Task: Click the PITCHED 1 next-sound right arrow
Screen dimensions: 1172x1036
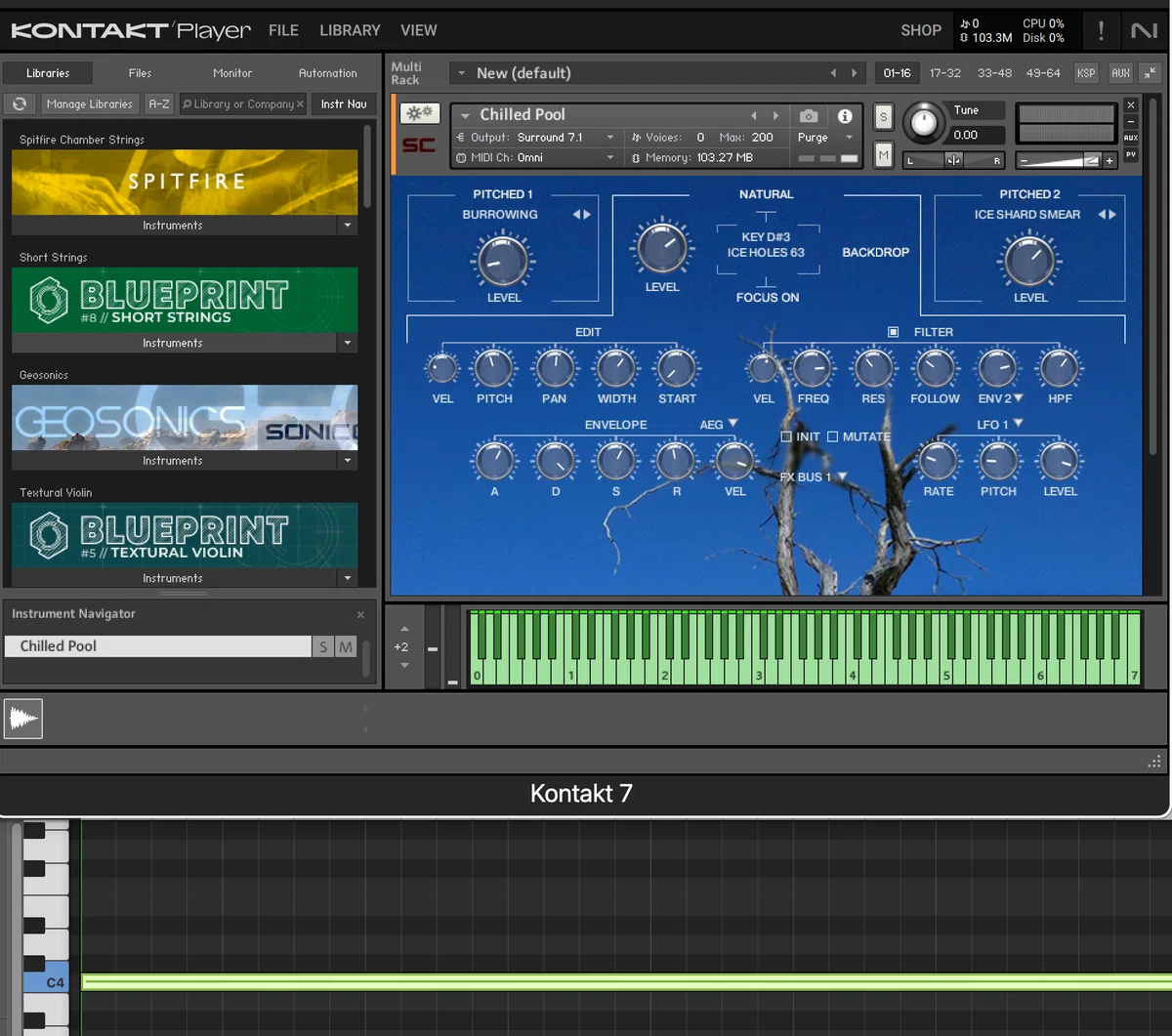Action: point(587,215)
